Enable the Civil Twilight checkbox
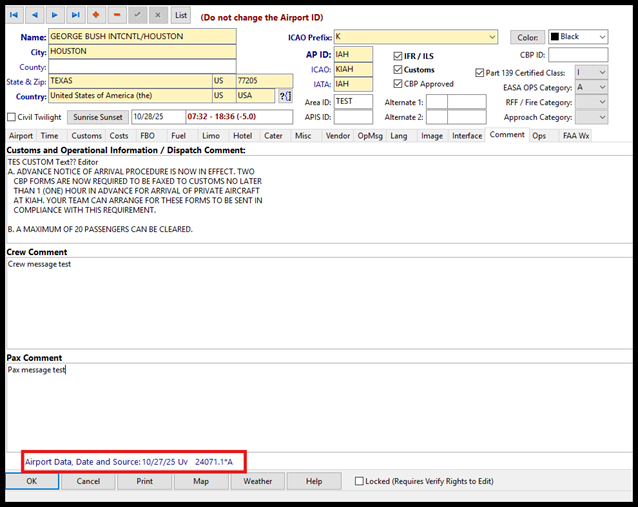The height and width of the screenshot is (507, 638). [13, 117]
